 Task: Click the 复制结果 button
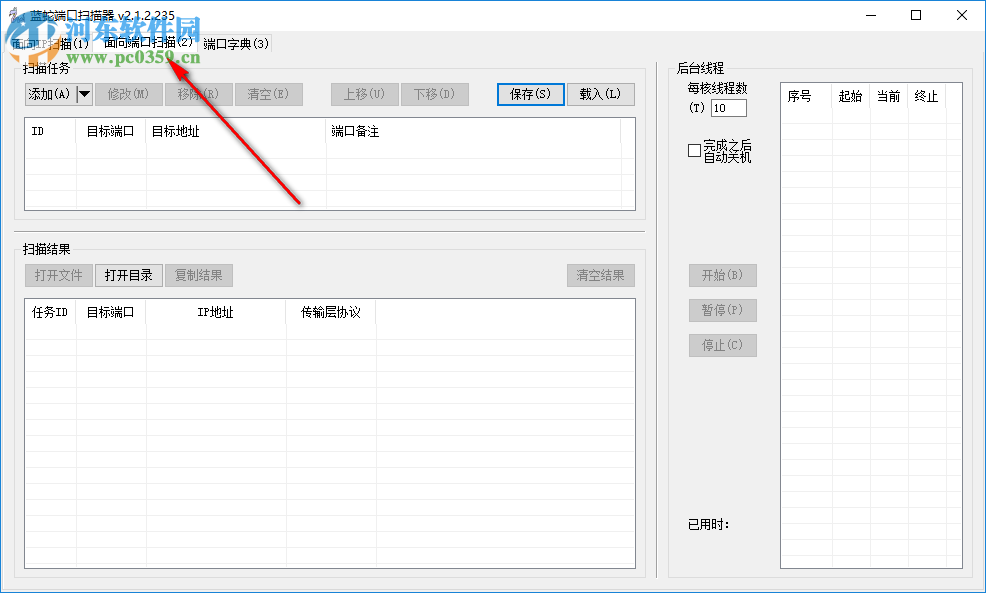[199, 275]
